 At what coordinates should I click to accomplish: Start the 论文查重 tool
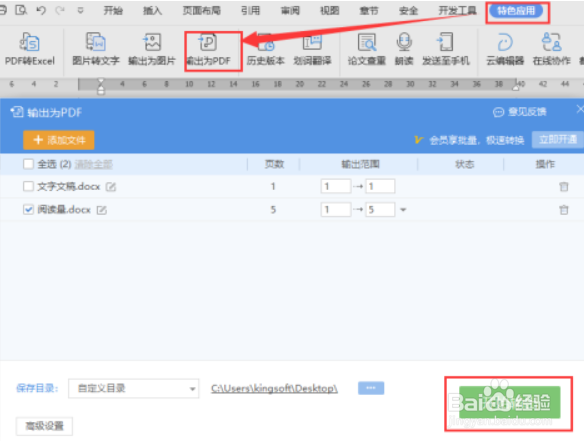(x=366, y=49)
